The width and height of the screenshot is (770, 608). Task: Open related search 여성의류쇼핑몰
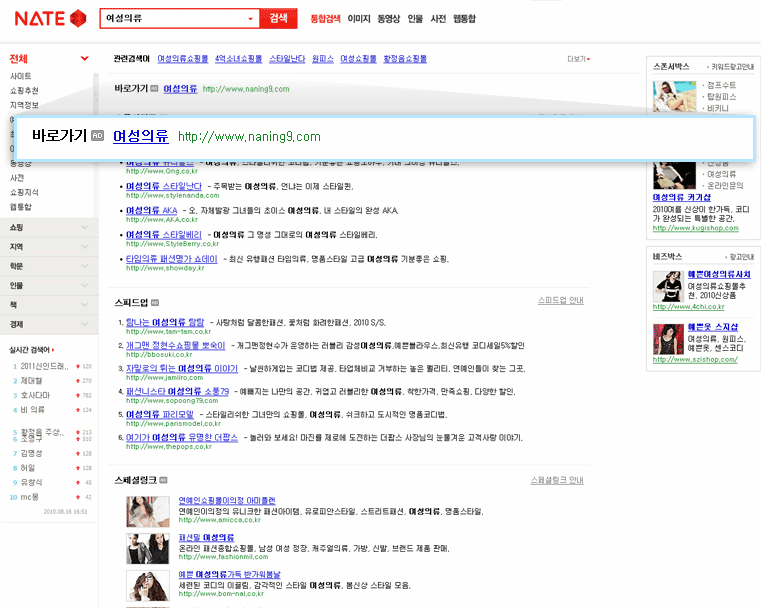click(183, 59)
